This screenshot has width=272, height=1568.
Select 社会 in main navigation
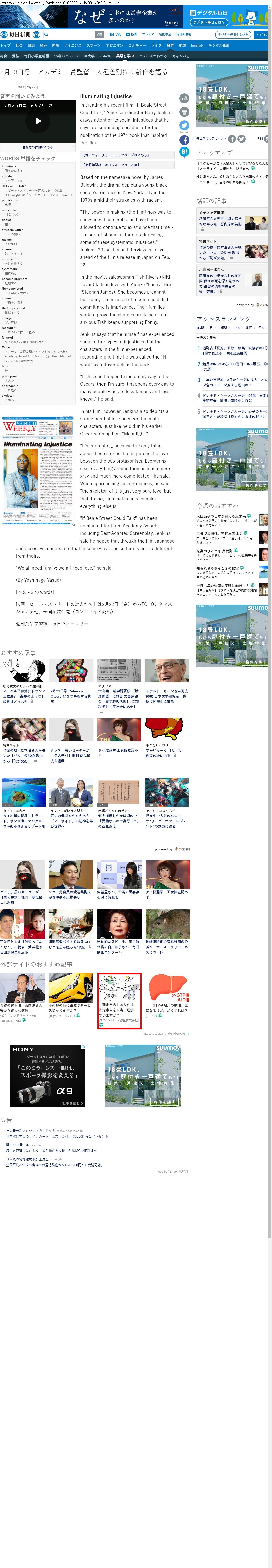(x=19, y=46)
